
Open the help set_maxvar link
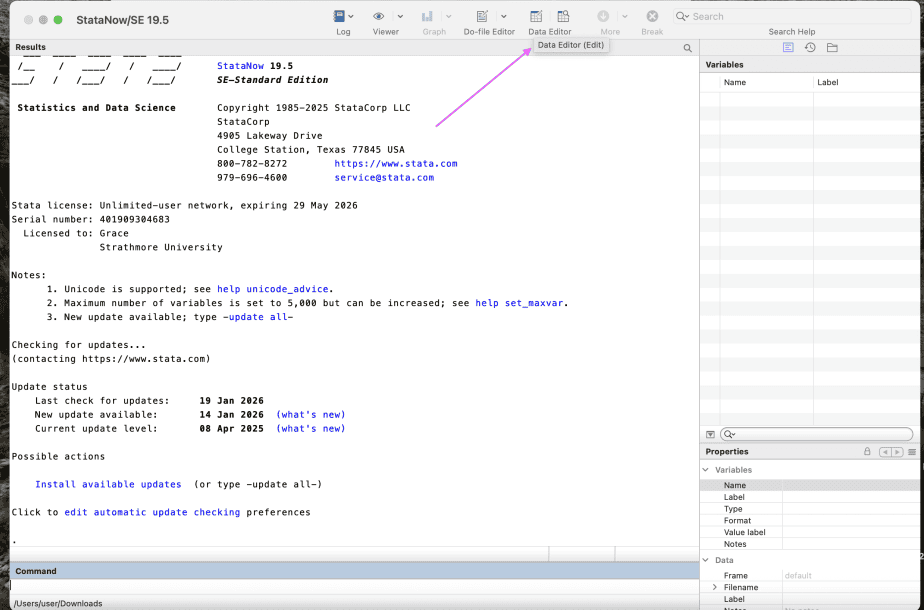coord(521,303)
